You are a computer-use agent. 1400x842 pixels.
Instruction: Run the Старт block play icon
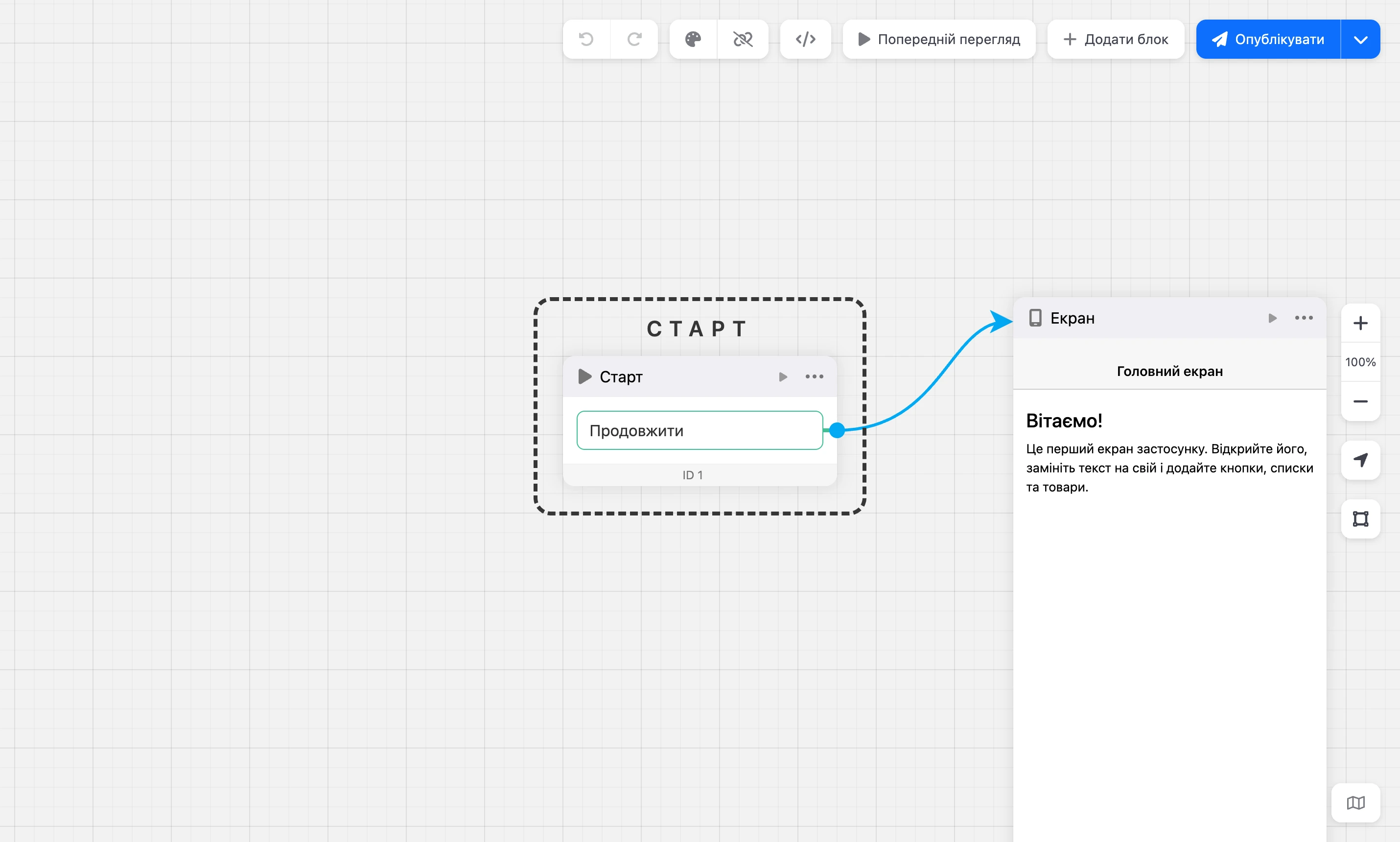(x=783, y=377)
